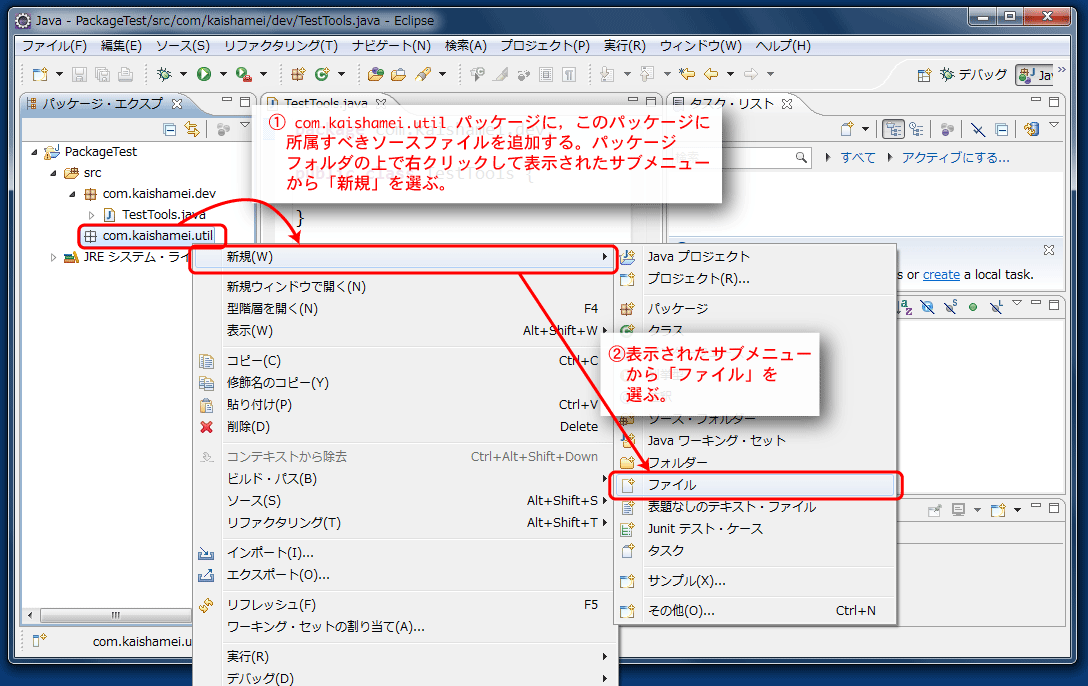The height and width of the screenshot is (686, 1088).
Task: Click the アクティブにする... link
Action: [955, 157]
